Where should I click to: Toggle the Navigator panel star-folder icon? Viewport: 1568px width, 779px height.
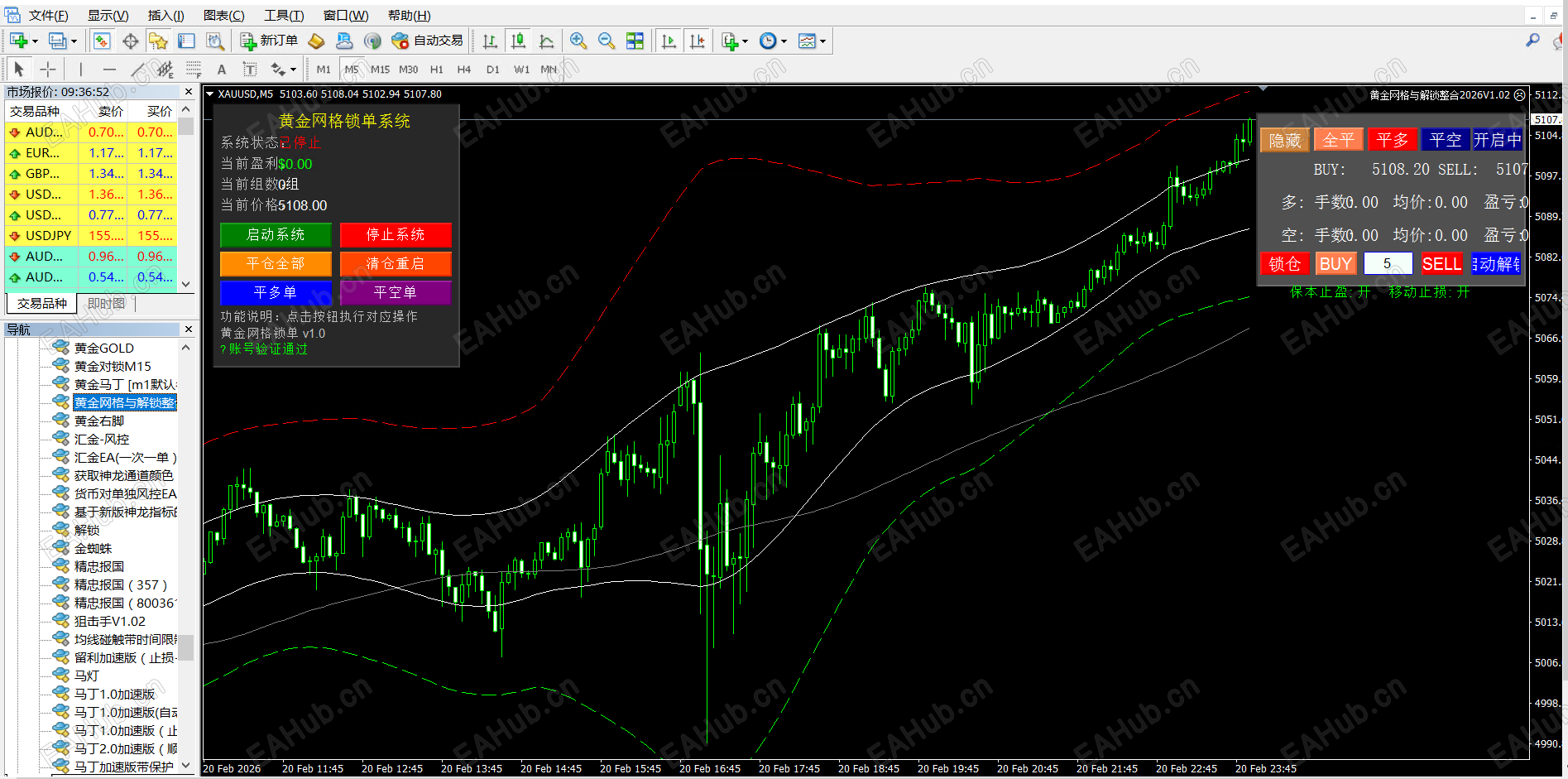(x=158, y=41)
